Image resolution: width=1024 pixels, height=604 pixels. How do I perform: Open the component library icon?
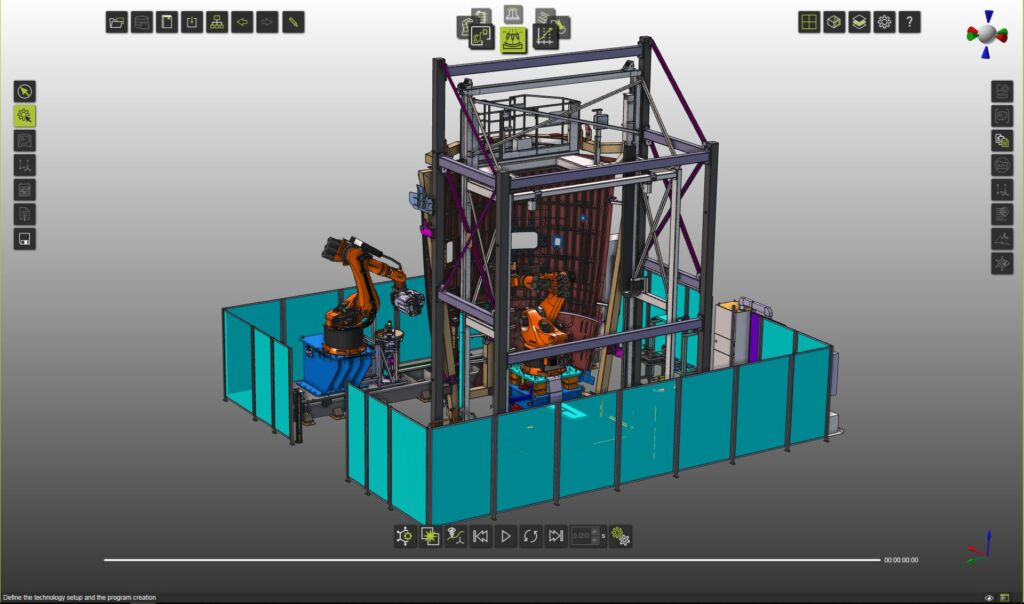(x=141, y=22)
